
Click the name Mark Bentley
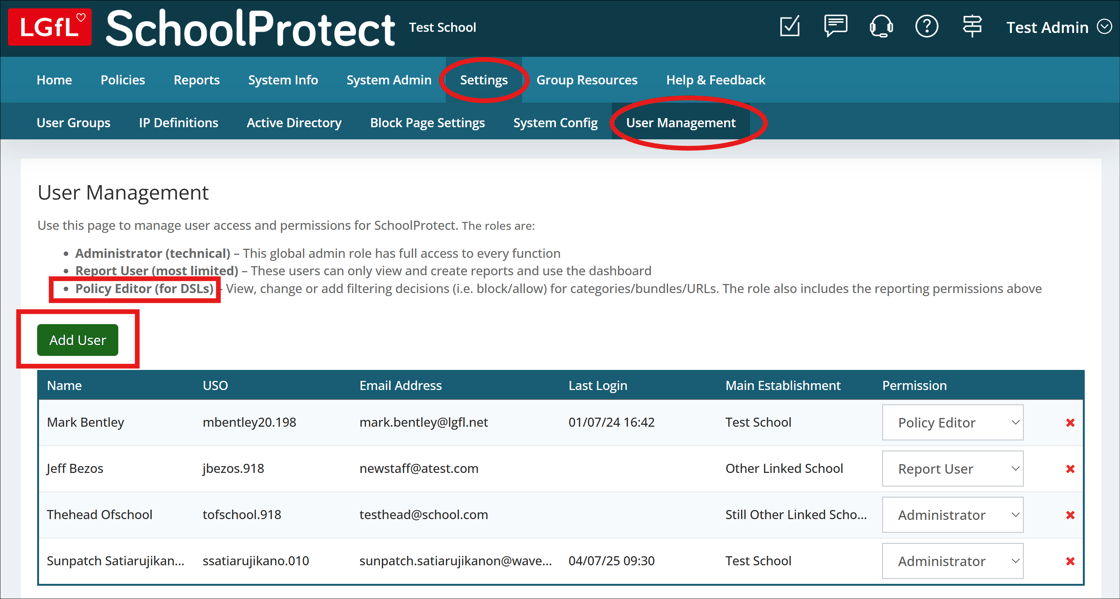(86, 423)
